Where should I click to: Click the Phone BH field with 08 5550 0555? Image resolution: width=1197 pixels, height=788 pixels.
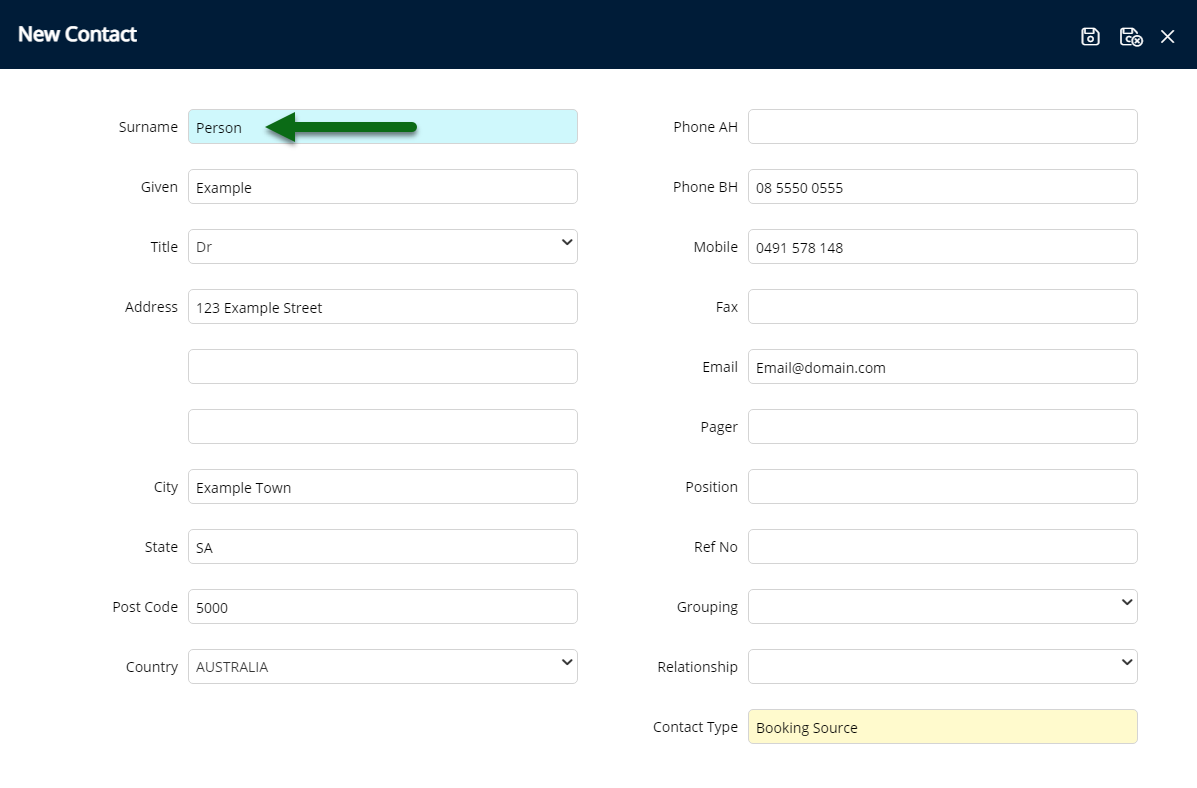click(943, 187)
